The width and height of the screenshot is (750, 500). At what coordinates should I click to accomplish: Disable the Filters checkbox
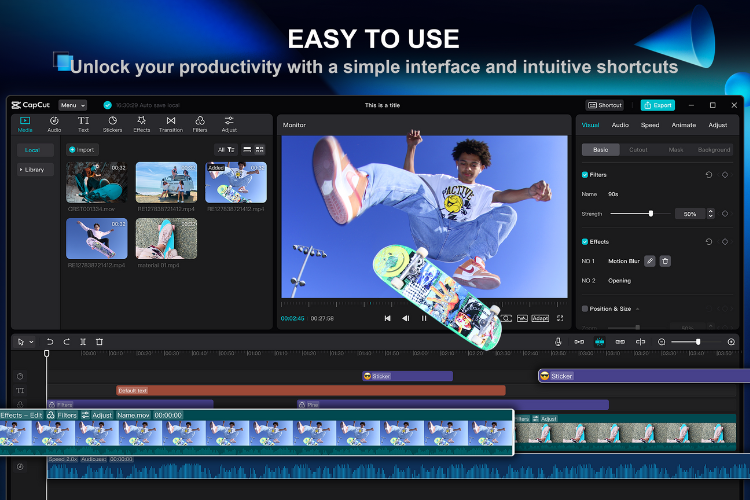tap(585, 174)
